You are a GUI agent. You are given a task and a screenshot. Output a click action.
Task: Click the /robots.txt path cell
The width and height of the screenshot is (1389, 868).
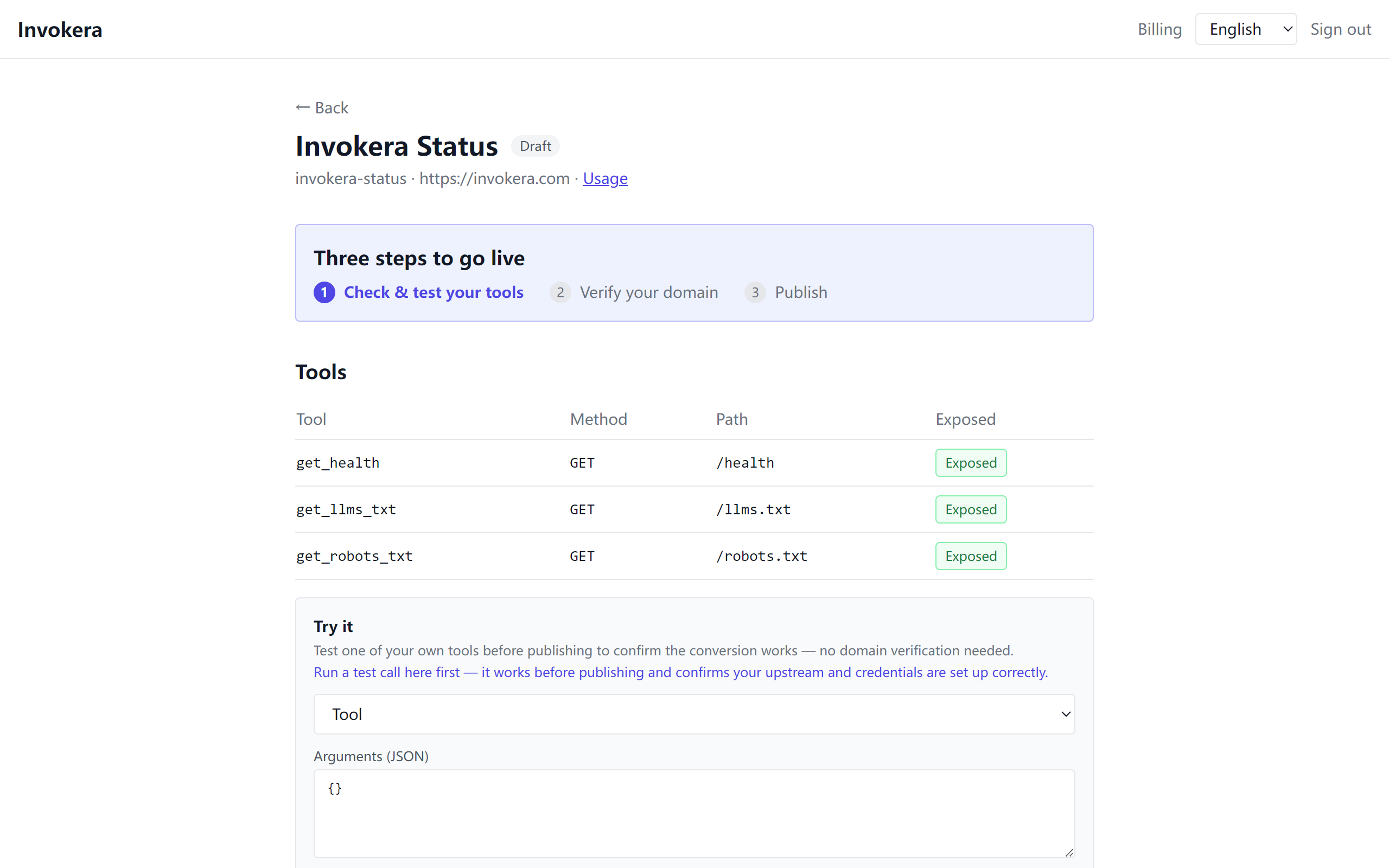(761, 556)
